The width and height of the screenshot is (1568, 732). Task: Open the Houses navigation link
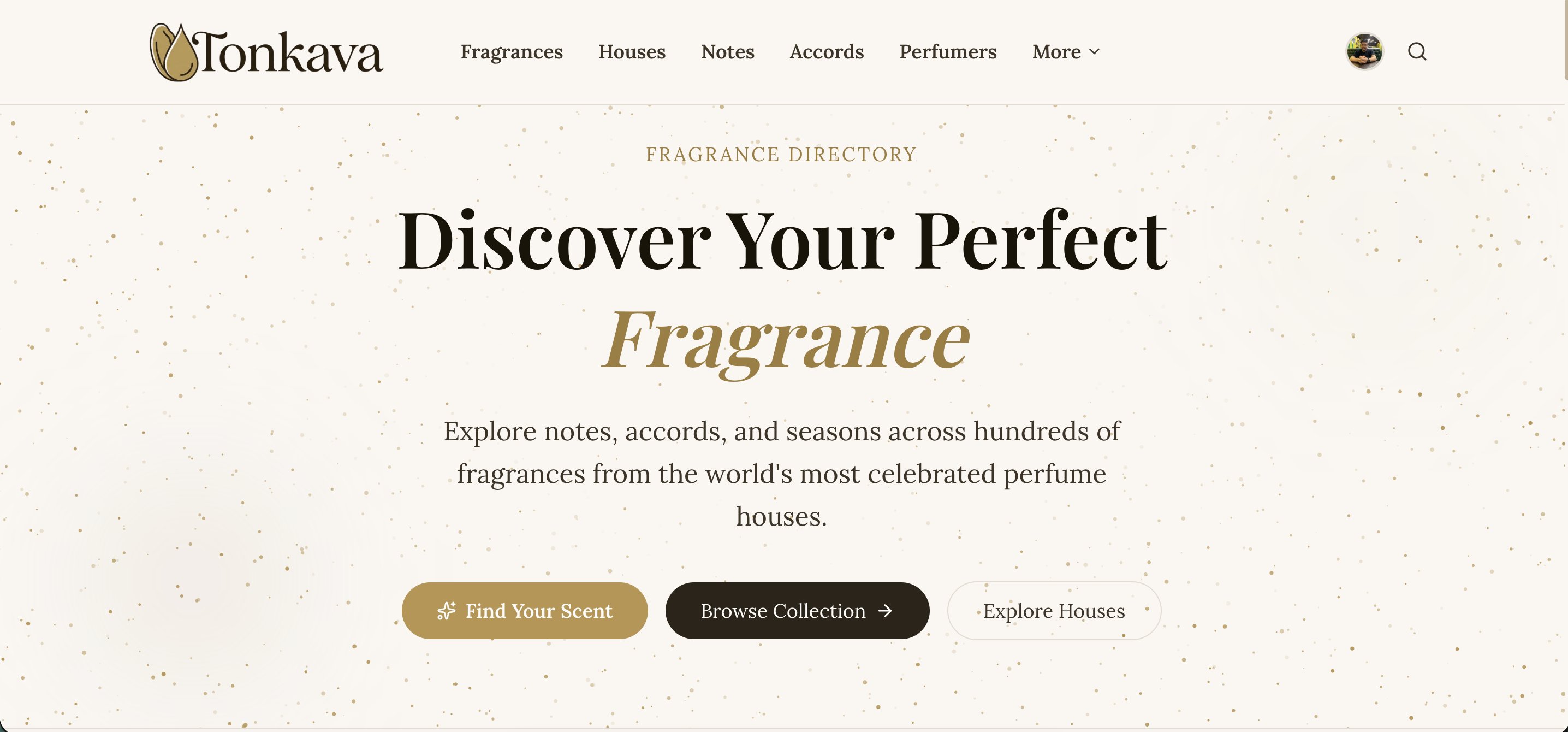tap(632, 52)
